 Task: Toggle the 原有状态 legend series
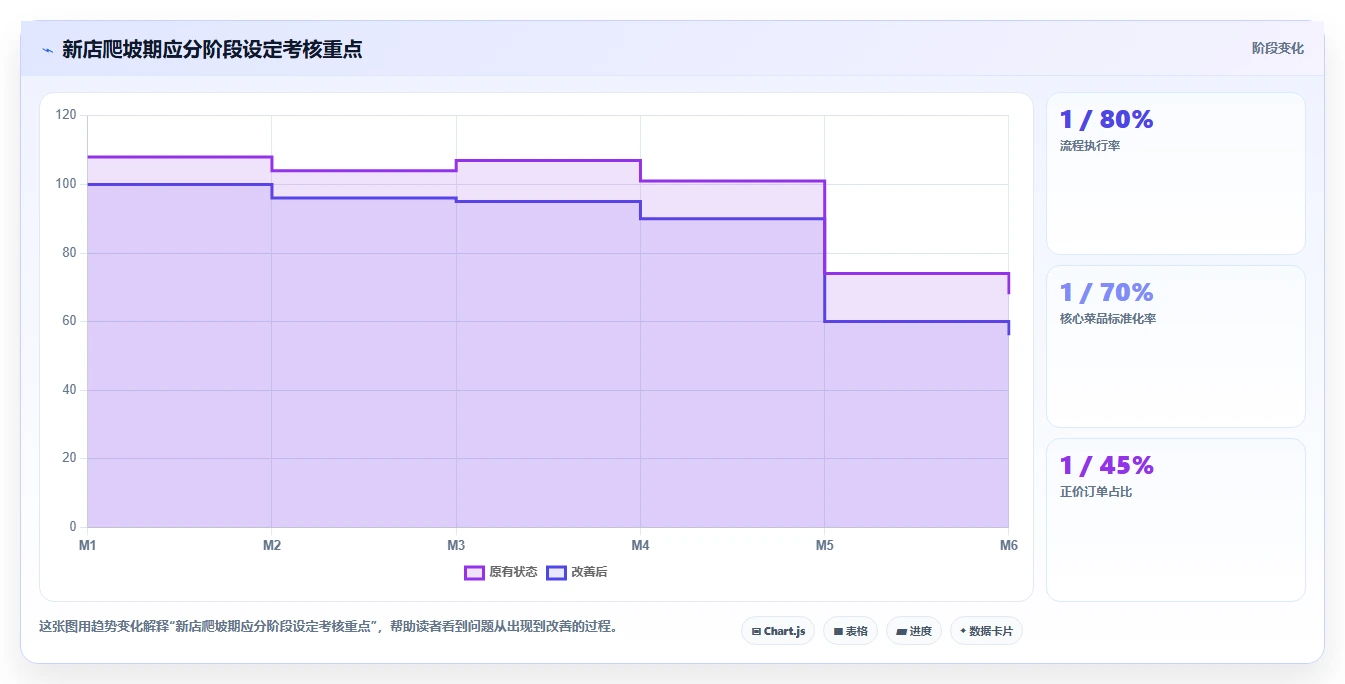501,572
